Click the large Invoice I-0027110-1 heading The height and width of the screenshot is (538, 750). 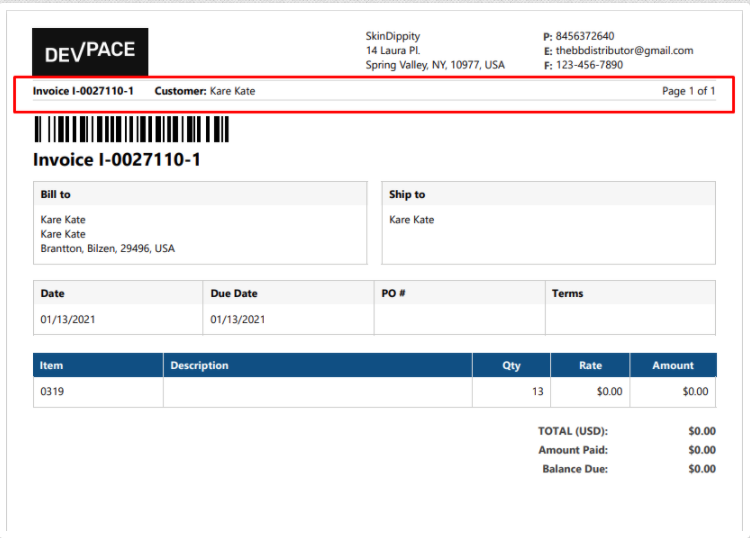(x=117, y=159)
